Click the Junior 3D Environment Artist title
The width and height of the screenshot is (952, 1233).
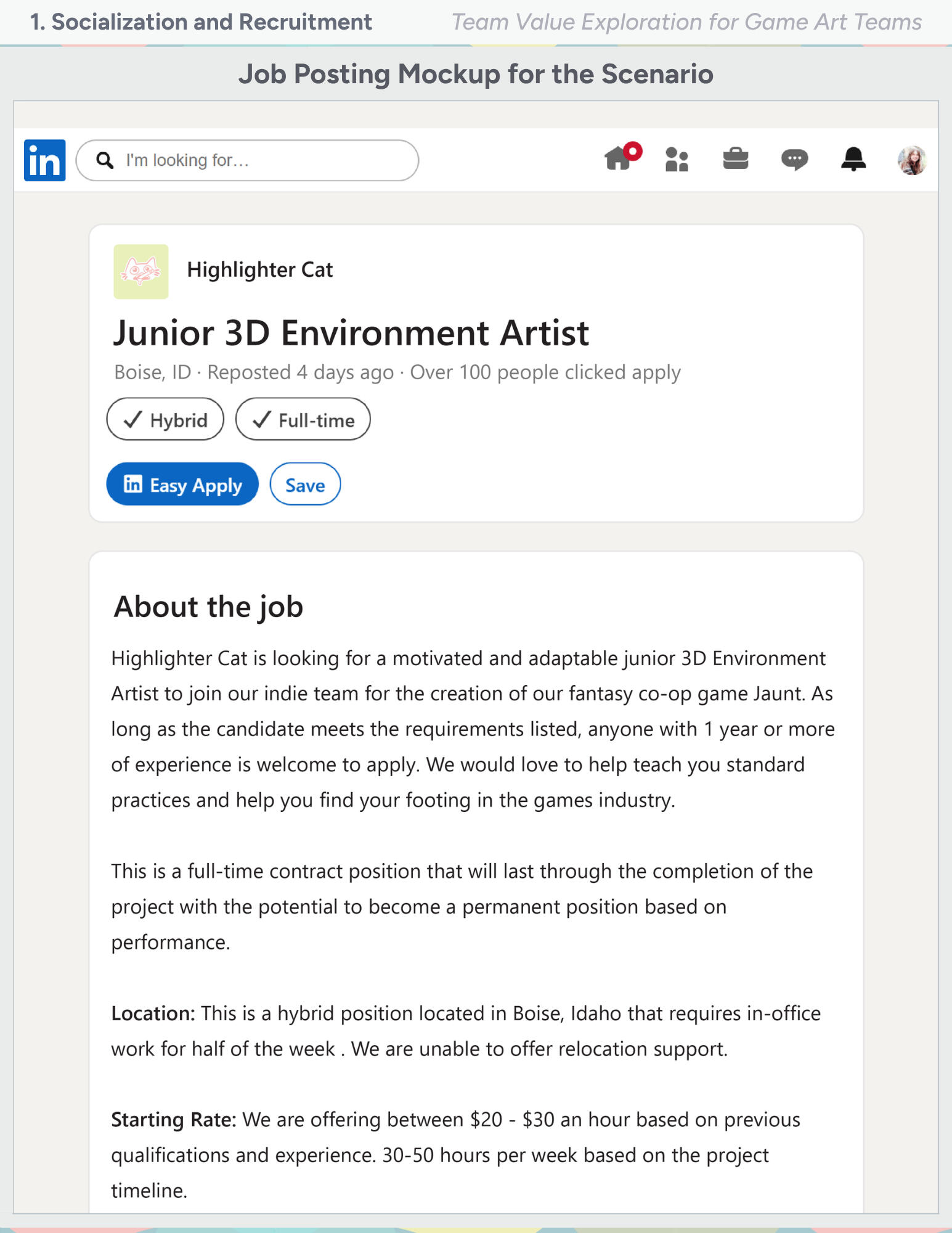tap(351, 333)
